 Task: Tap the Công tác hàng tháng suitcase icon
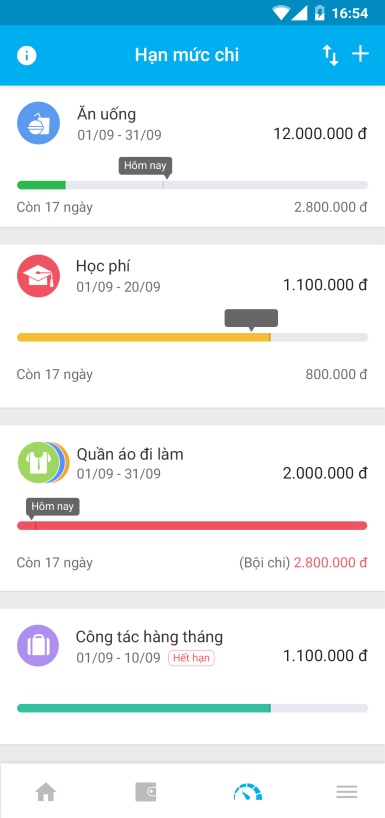tap(38, 645)
